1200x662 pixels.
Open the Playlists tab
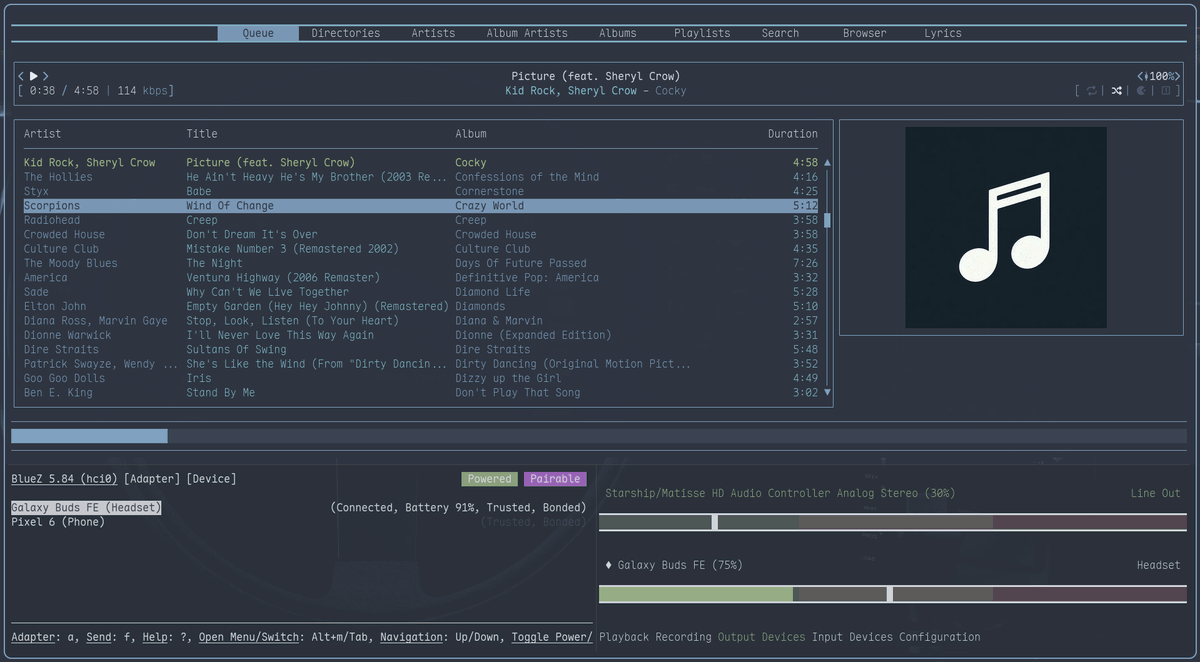(702, 33)
